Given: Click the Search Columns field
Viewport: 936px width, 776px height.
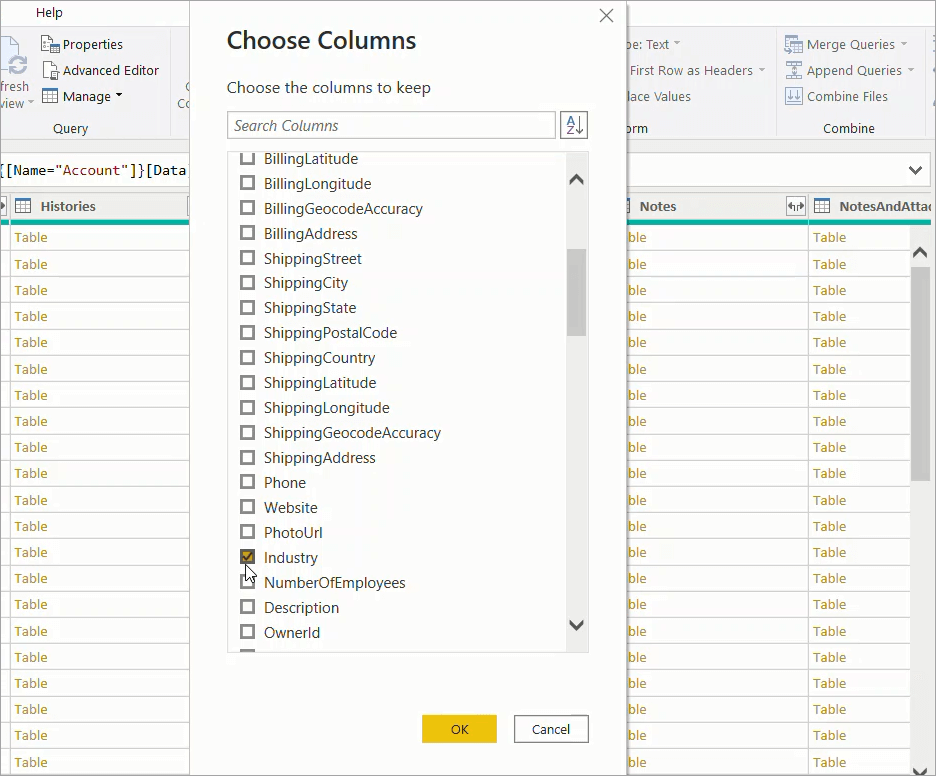Looking at the screenshot, I should tap(390, 124).
